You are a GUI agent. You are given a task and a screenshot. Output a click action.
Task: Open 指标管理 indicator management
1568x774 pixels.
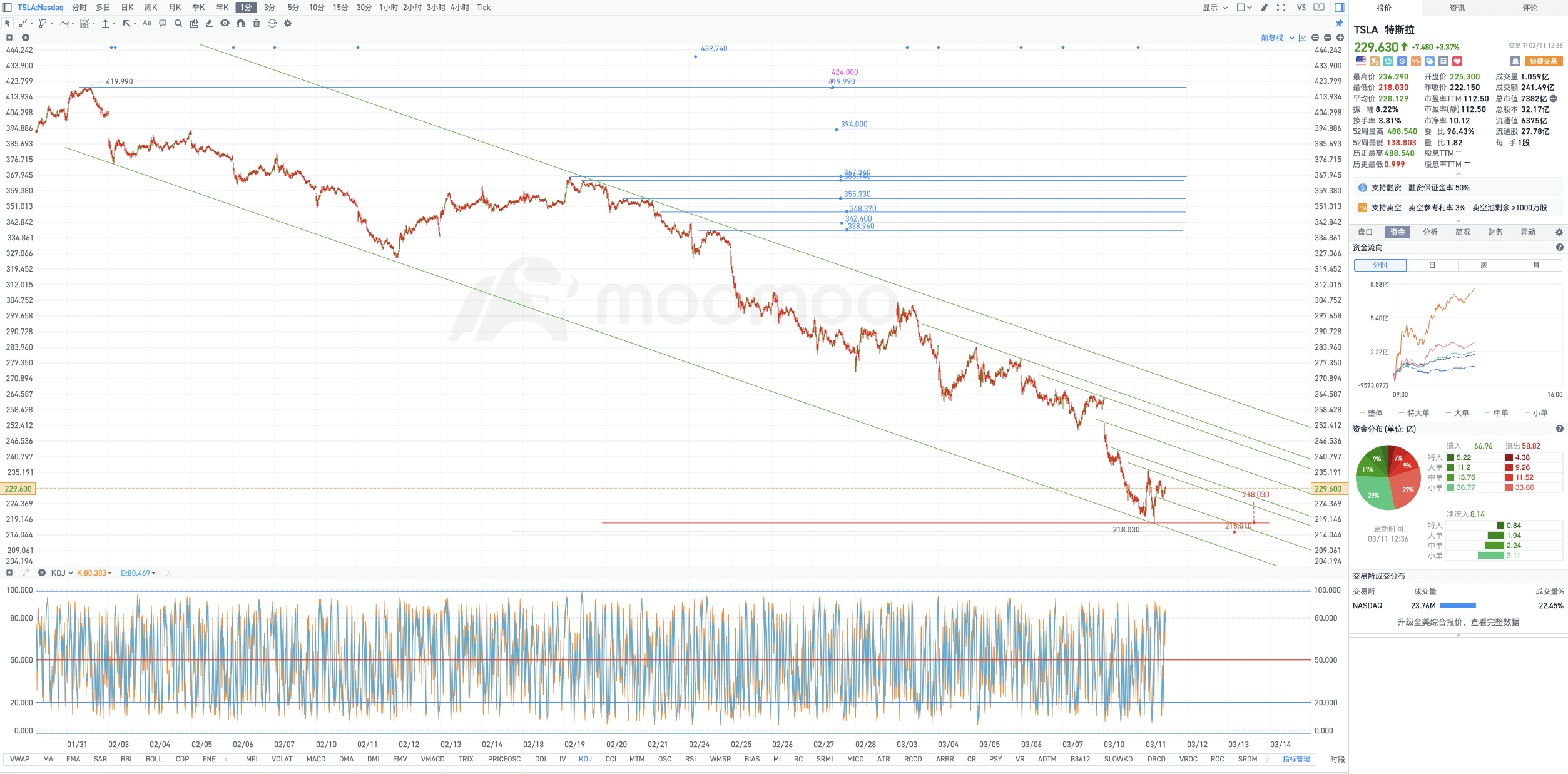[1296, 760]
